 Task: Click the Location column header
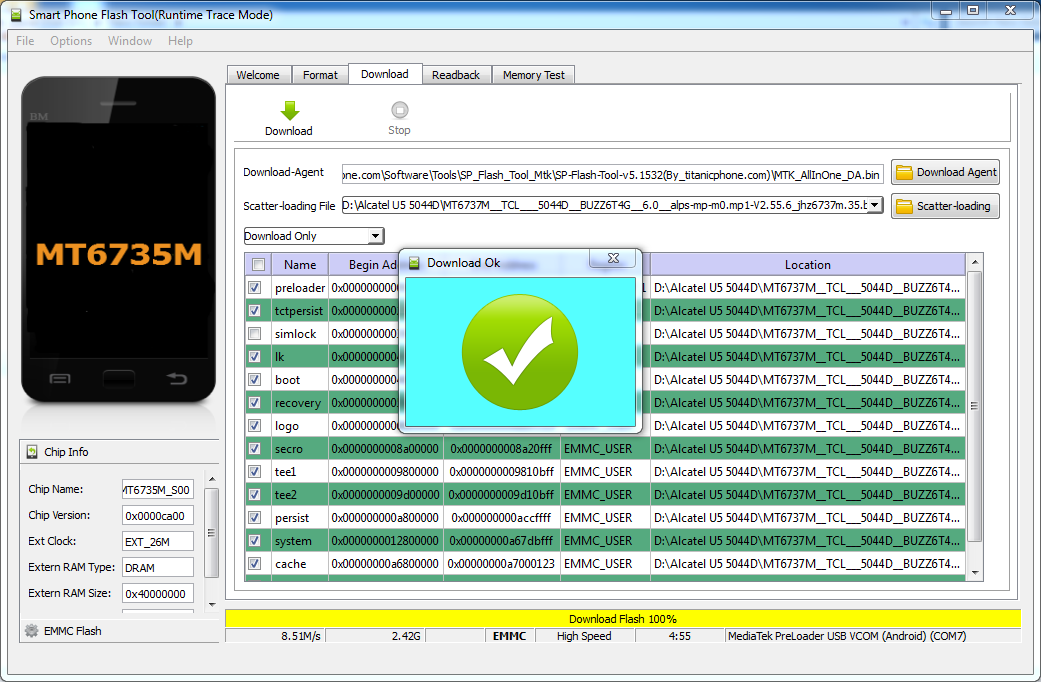coord(807,264)
